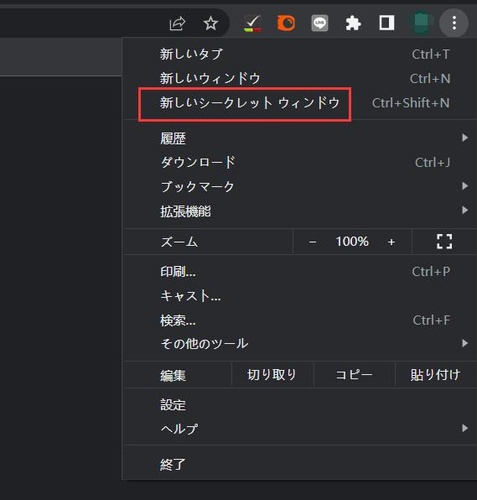
Task: Close the Chrome three-dot menu button
Action: [454, 23]
